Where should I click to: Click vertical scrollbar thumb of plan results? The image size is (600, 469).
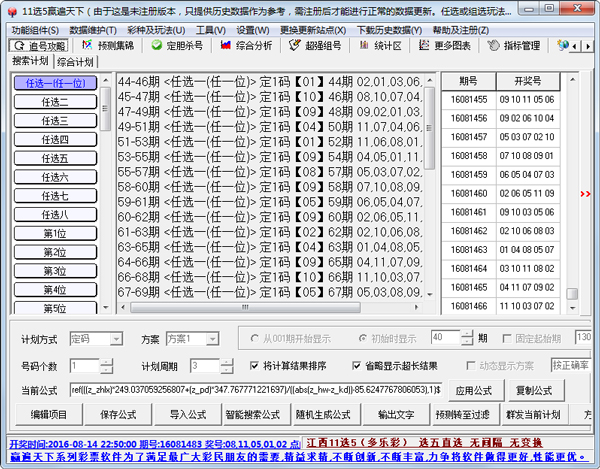(x=430, y=128)
